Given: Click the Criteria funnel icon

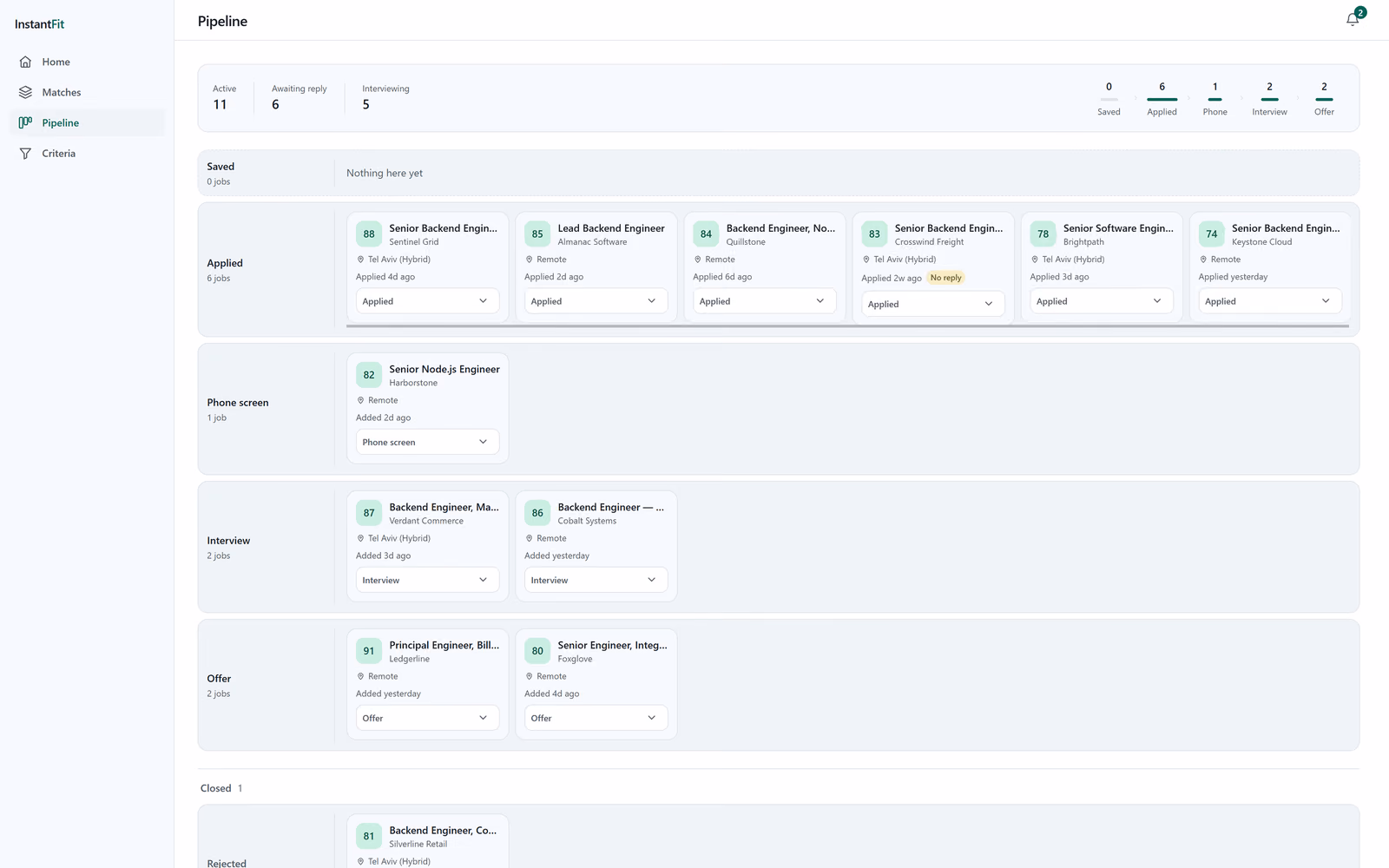Looking at the screenshot, I should pyautogui.click(x=25, y=153).
